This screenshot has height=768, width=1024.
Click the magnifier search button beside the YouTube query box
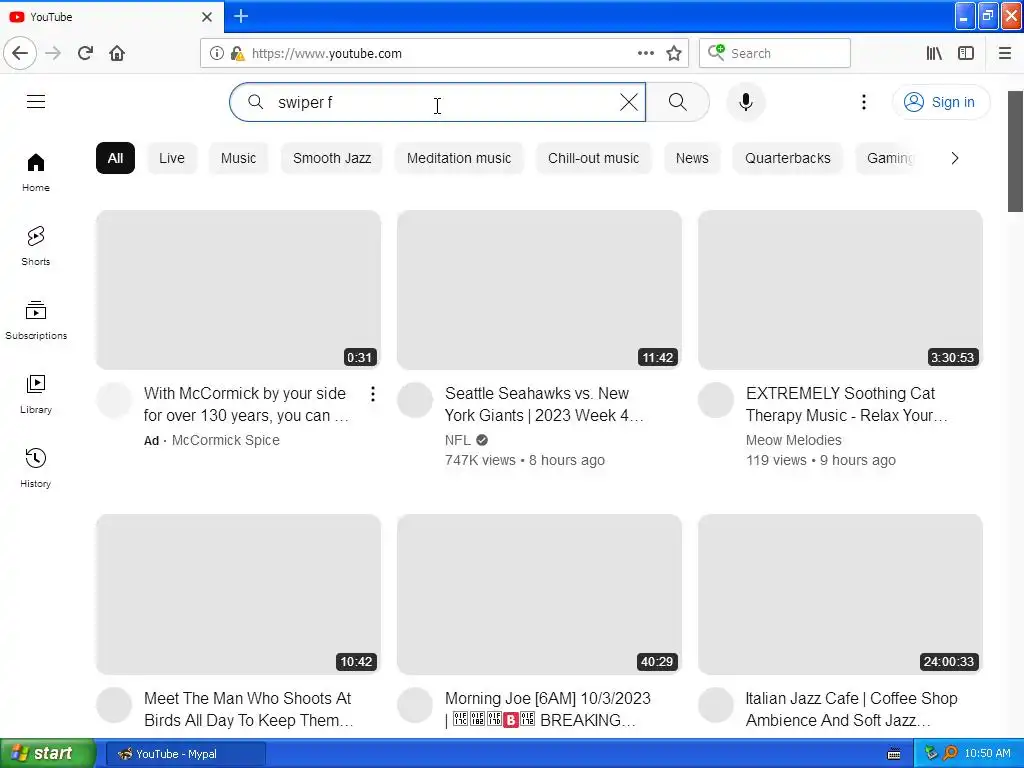677,102
